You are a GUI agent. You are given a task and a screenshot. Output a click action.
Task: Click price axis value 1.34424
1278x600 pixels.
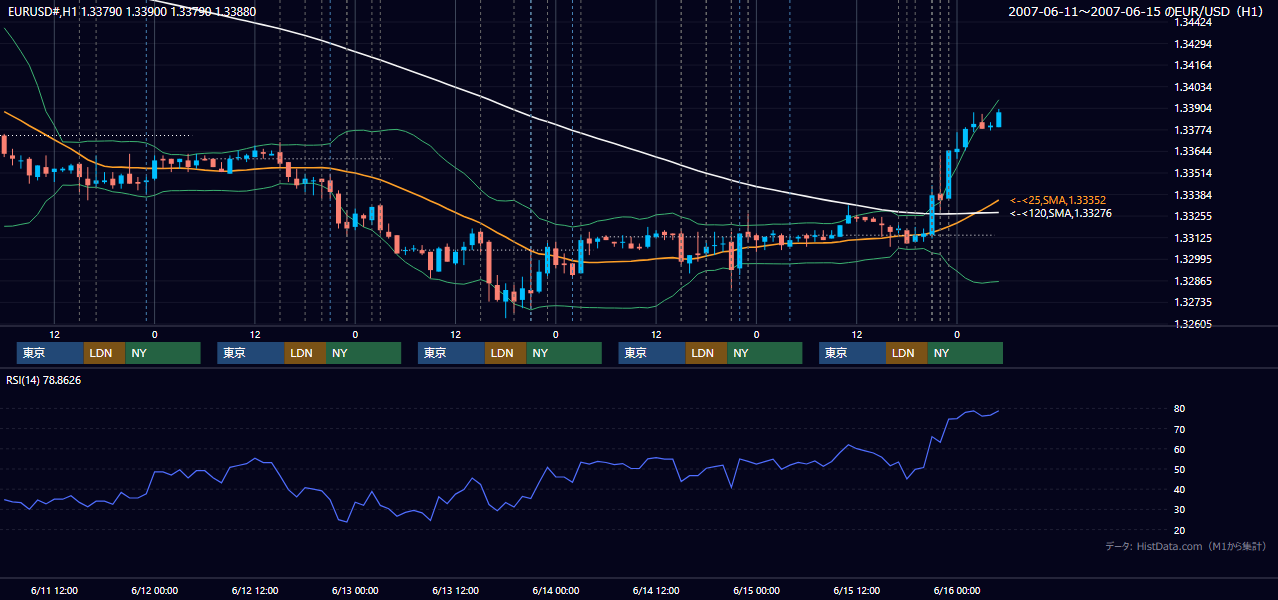point(1193,22)
